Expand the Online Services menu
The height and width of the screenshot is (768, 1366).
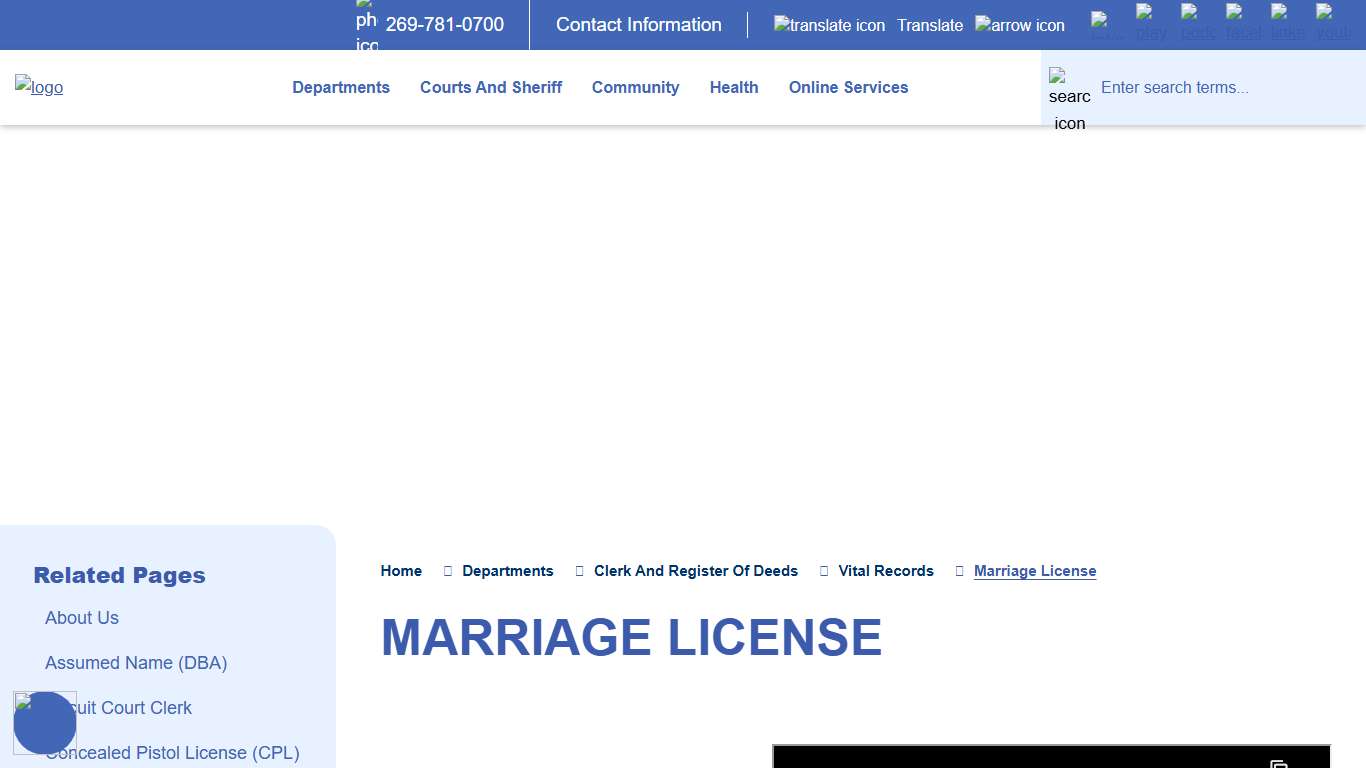848,88
